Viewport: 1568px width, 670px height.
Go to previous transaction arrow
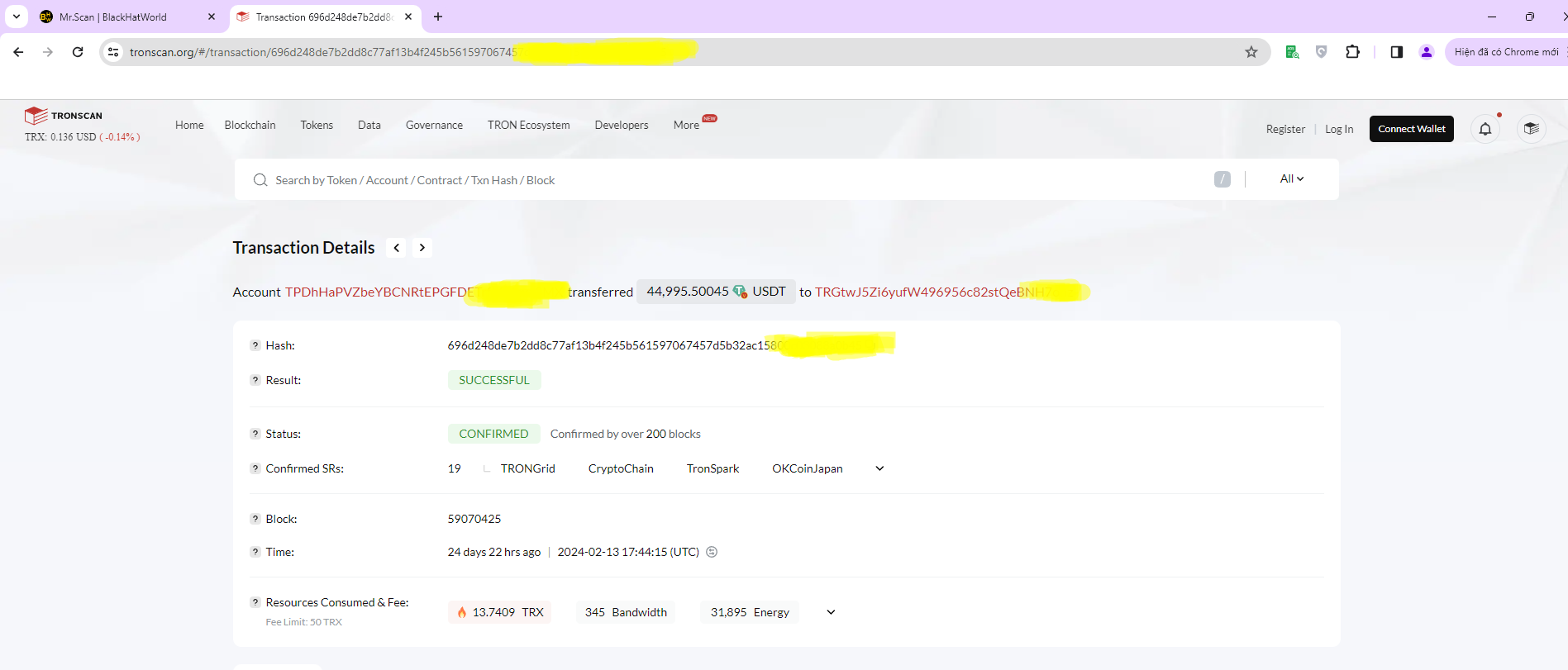pos(397,248)
